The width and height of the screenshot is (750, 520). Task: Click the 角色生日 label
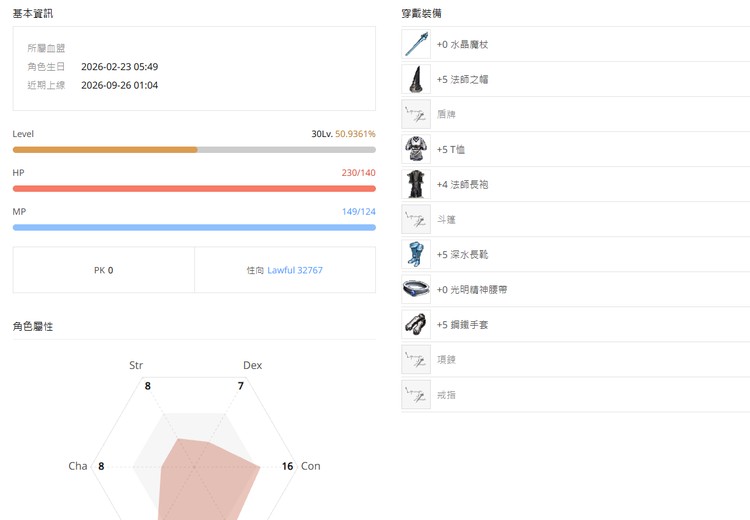[46, 66]
